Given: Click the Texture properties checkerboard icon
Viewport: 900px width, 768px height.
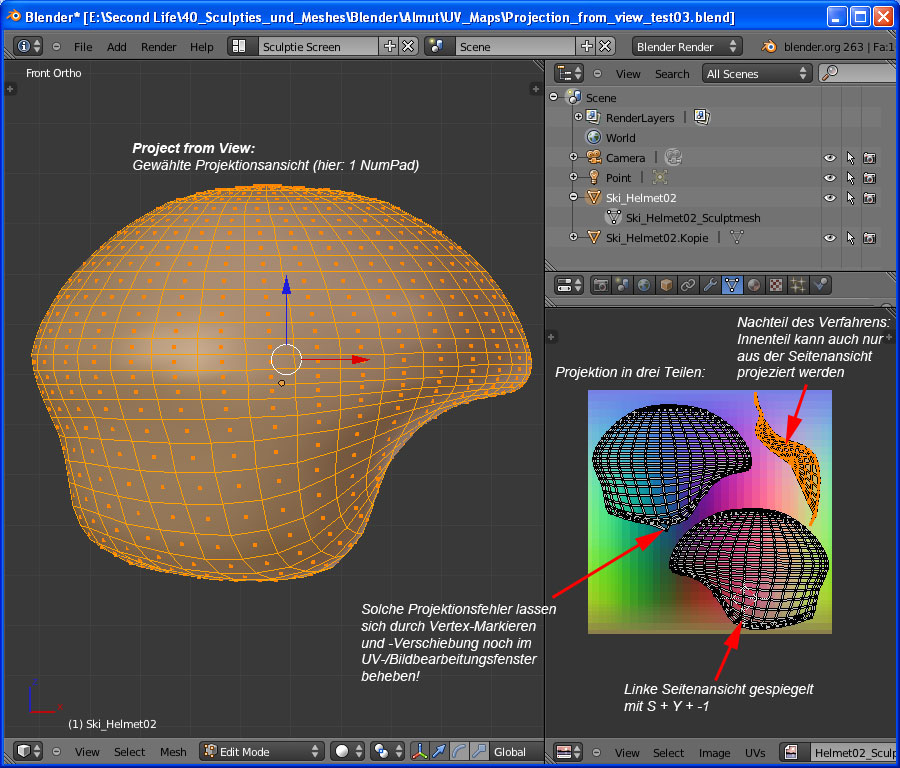Looking at the screenshot, I should (x=776, y=285).
